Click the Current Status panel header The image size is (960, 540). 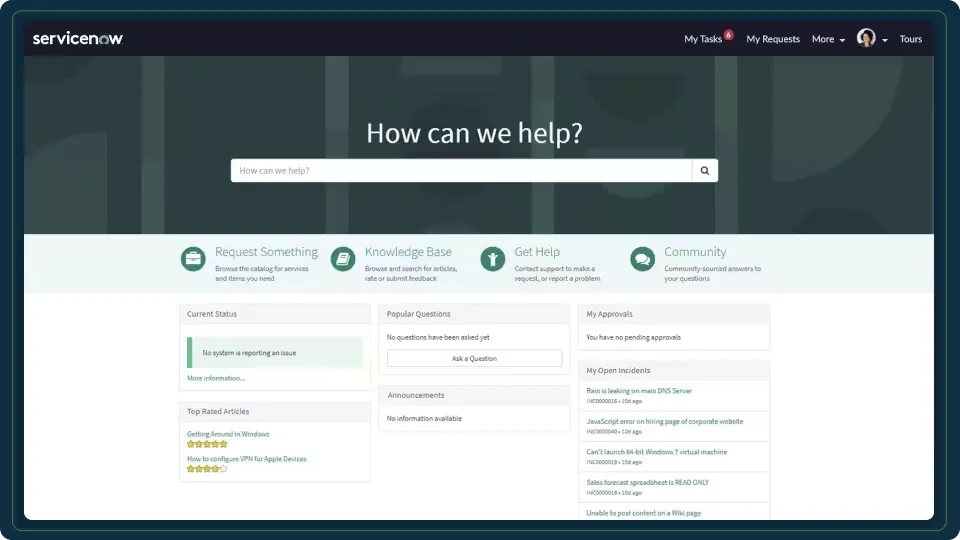(x=274, y=314)
